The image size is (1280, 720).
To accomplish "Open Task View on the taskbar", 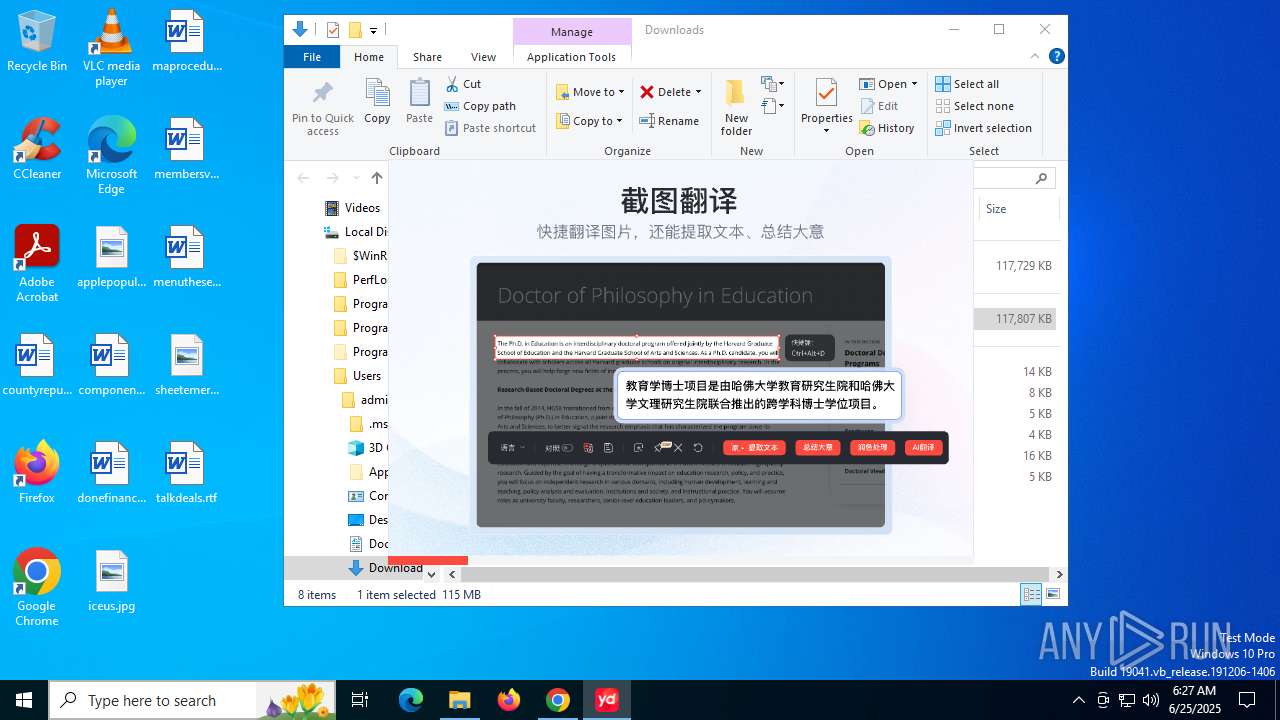I will pyautogui.click(x=360, y=700).
